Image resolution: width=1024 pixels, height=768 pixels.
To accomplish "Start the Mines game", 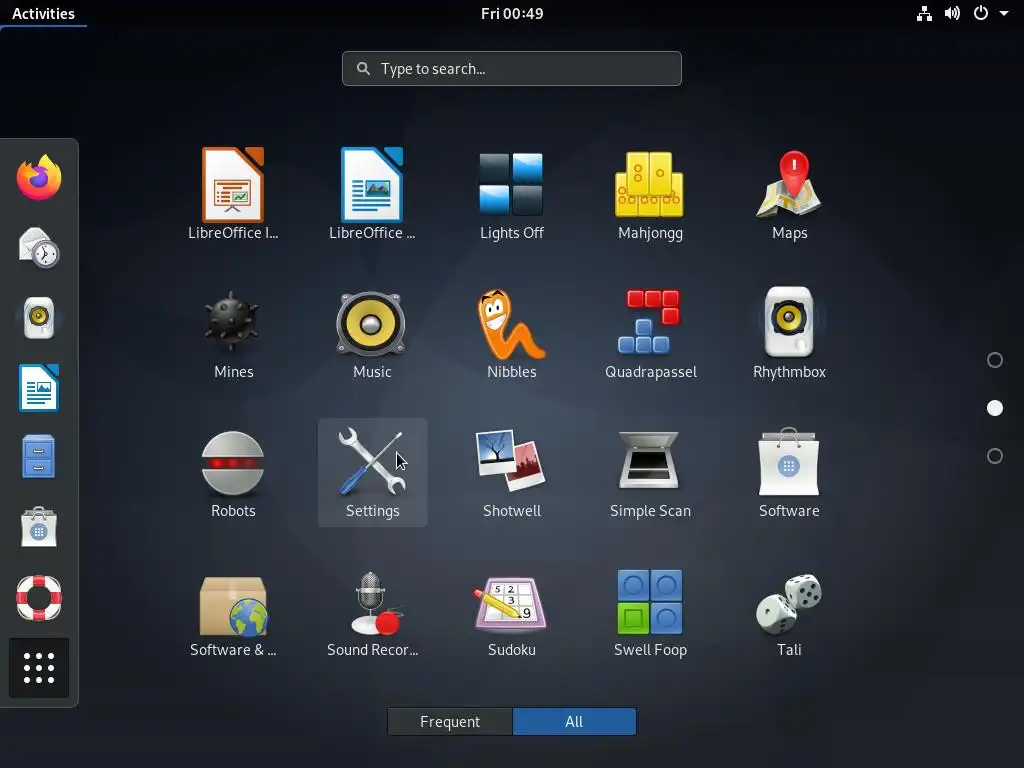I will (233, 333).
